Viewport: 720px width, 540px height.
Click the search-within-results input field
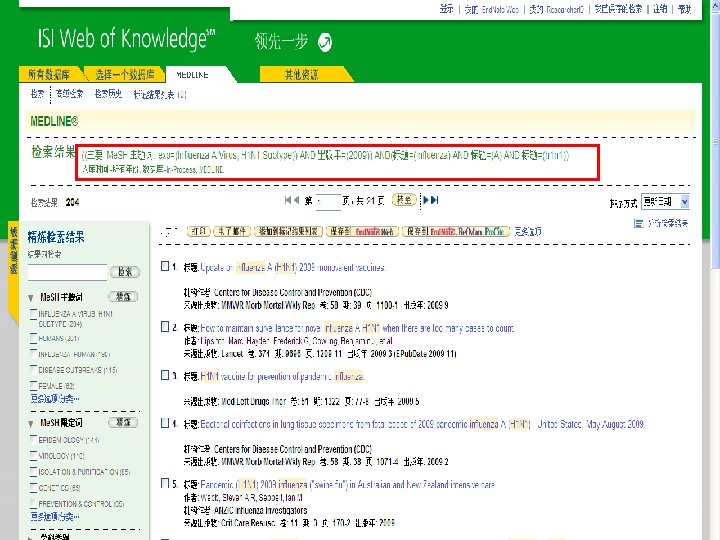click(67, 272)
